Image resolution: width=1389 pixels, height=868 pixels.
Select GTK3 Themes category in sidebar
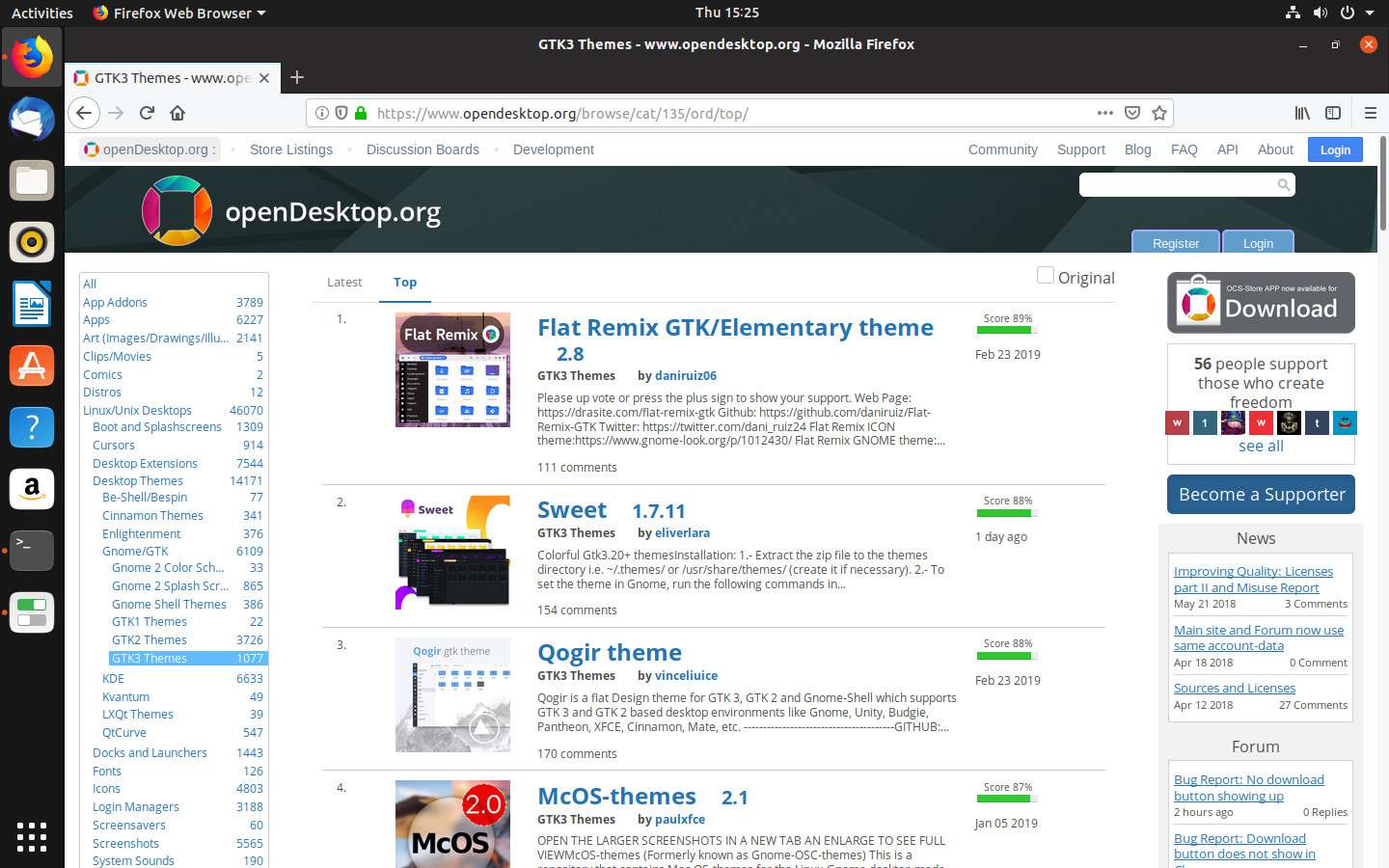188,658
